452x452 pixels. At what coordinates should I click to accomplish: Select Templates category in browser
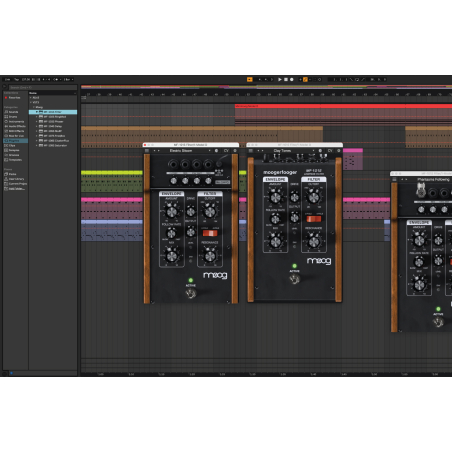[x=13, y=160]
